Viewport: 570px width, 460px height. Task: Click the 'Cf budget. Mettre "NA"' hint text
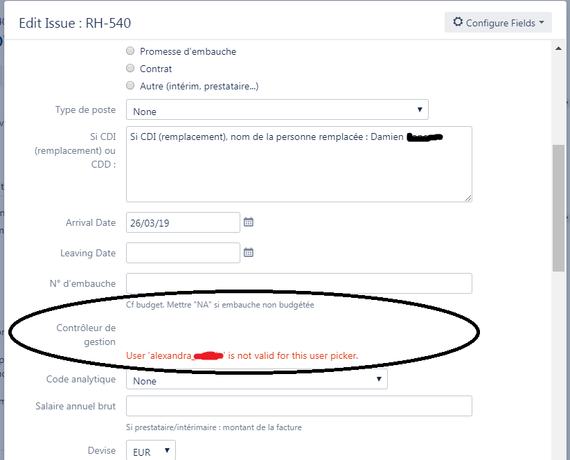tap(220, 305)
